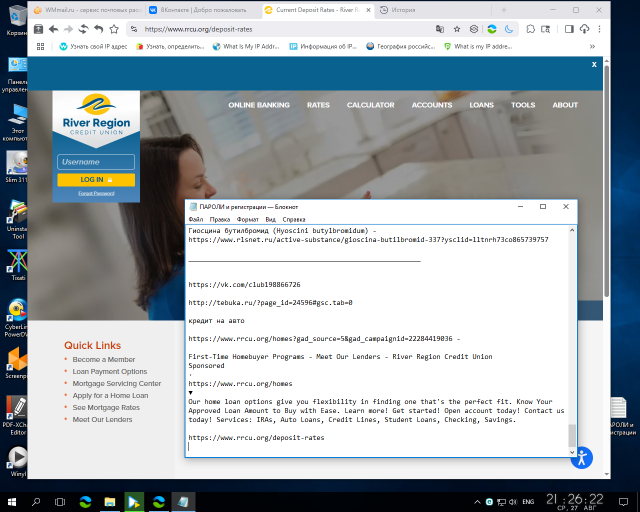Close the Current Deposit Rates tab
Viewport: 640px width, 512px height.
pos(368,10)
